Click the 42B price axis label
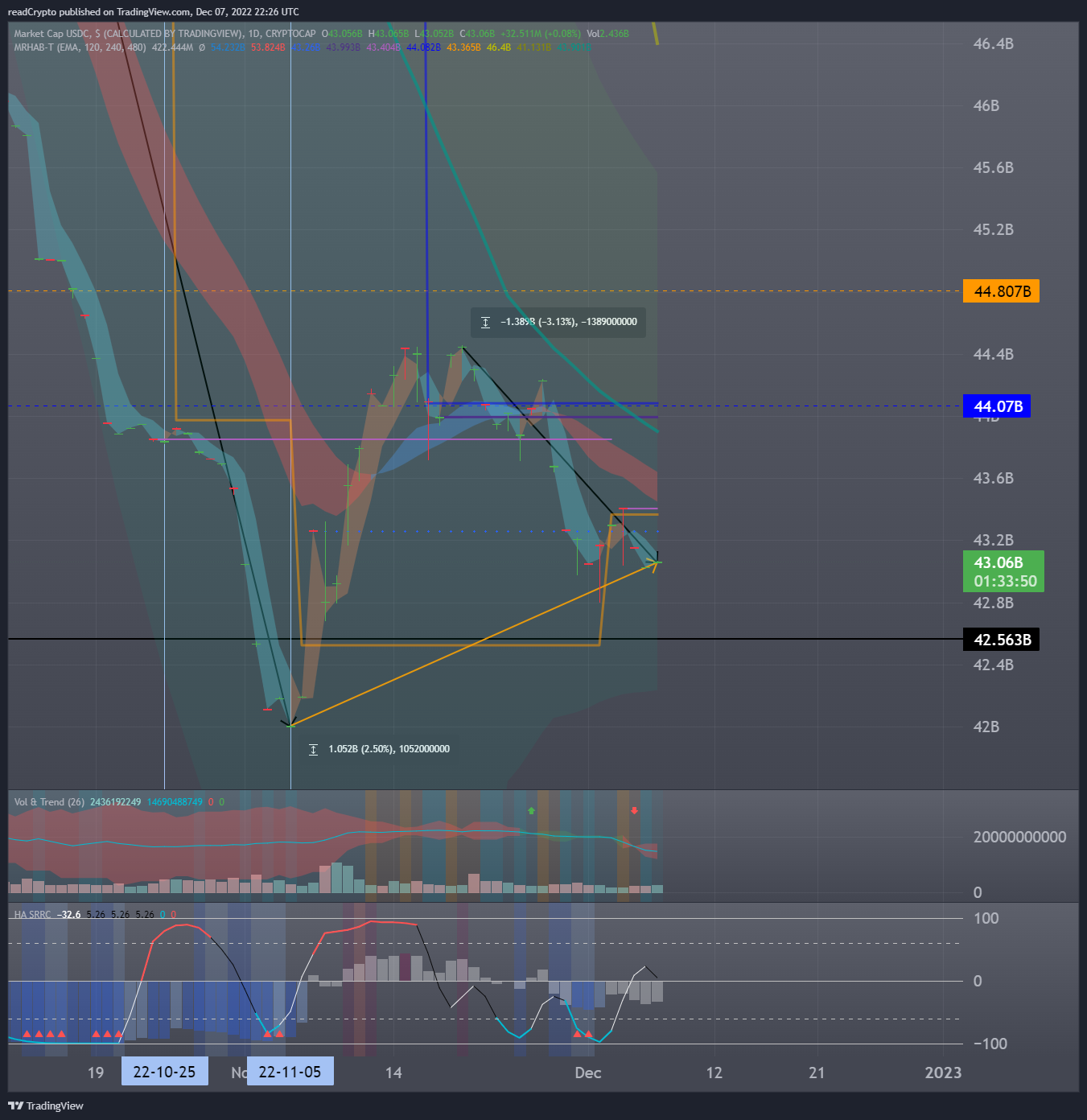1087x1120 pixels. tap(986, 727)
